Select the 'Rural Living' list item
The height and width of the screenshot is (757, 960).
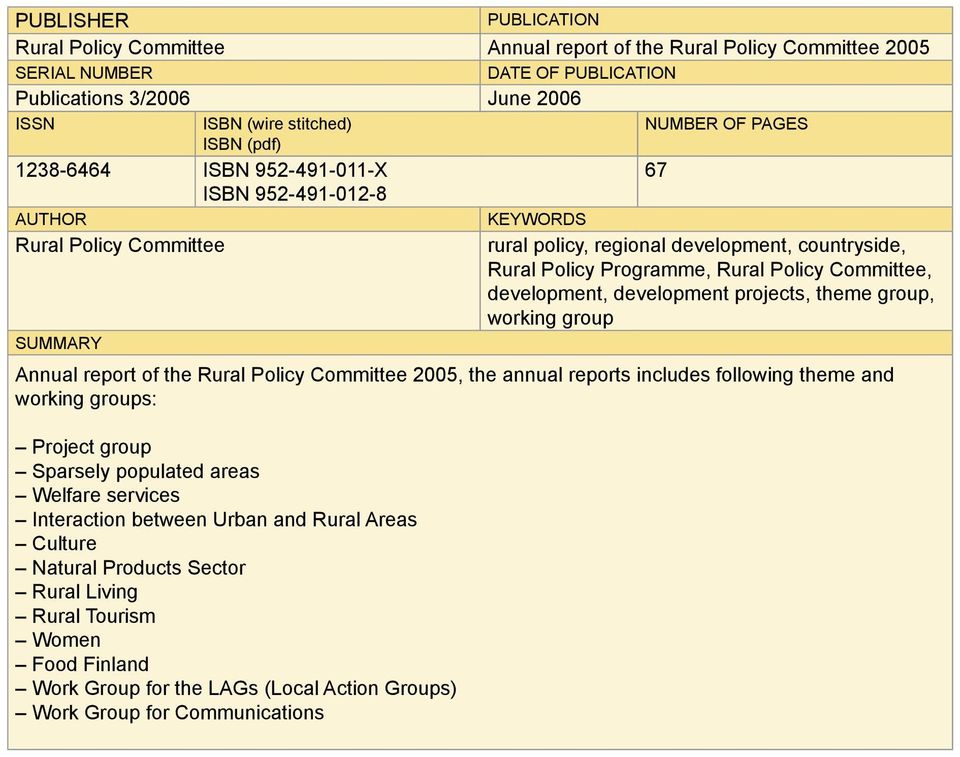click(x=77, y=592)
